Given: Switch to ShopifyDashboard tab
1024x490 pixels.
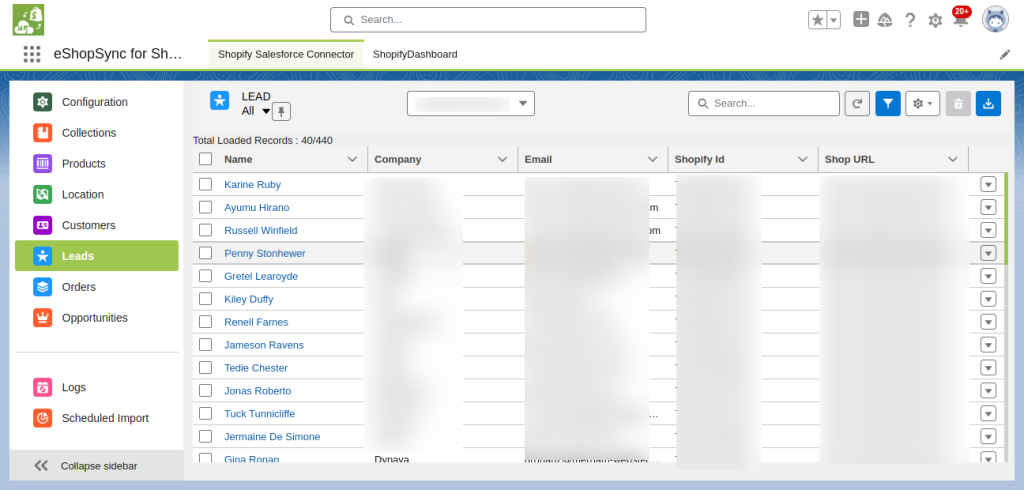Looking at the screenshot, I should coord(415,54).
